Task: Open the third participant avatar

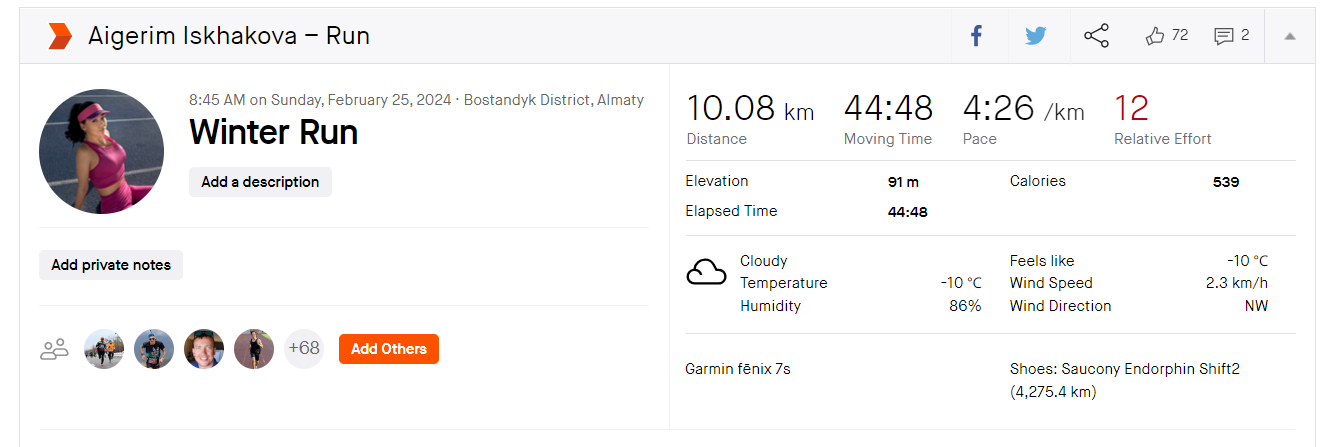Action: [x=204, y=349]
